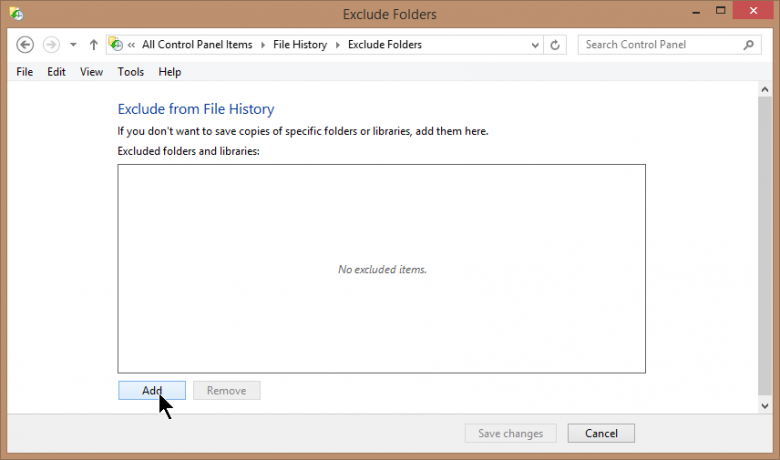Viewport: 780px width, 460px height.
Task: Go up one level with Up arrow
Action: click(x=94, y=45)
